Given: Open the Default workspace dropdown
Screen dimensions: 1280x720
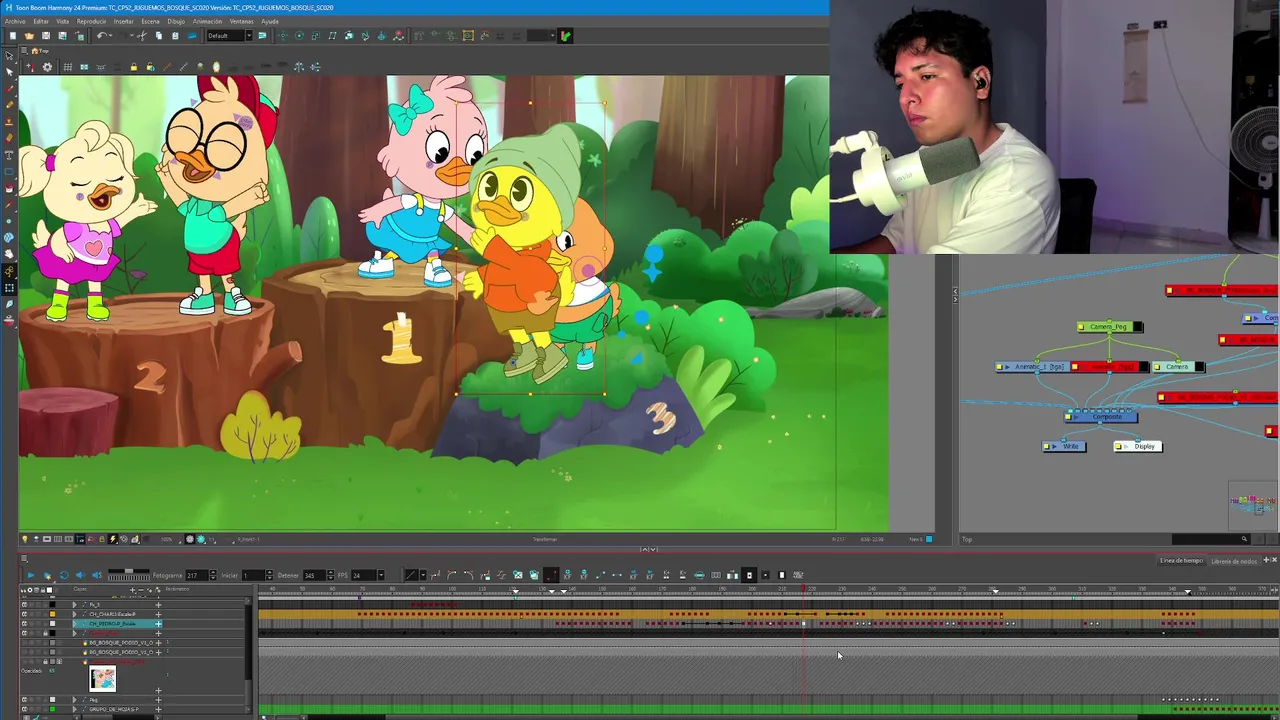Looking at the screenshot, I should 249,36.
